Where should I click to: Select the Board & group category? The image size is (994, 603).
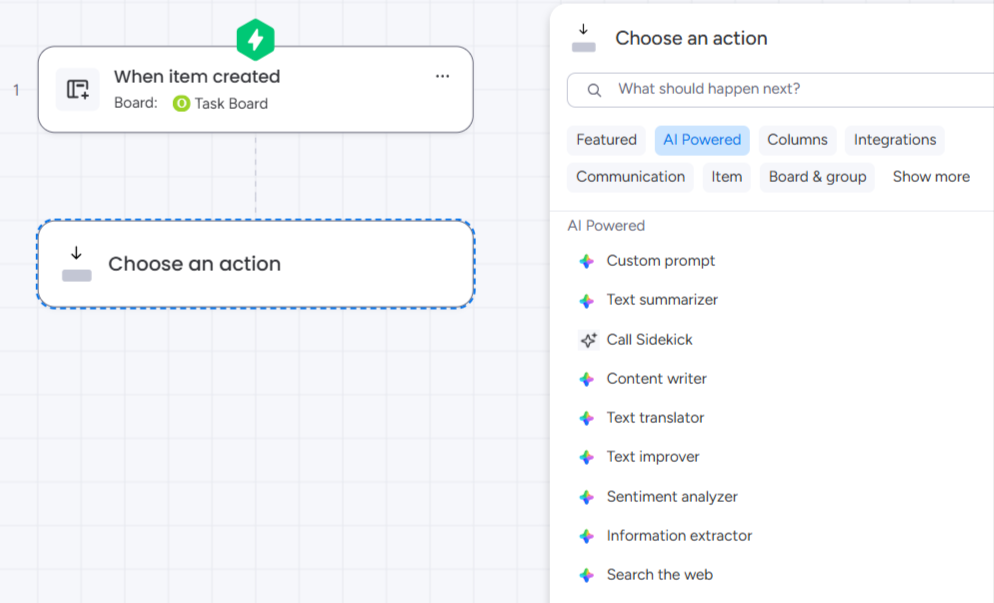coord(817,177)
